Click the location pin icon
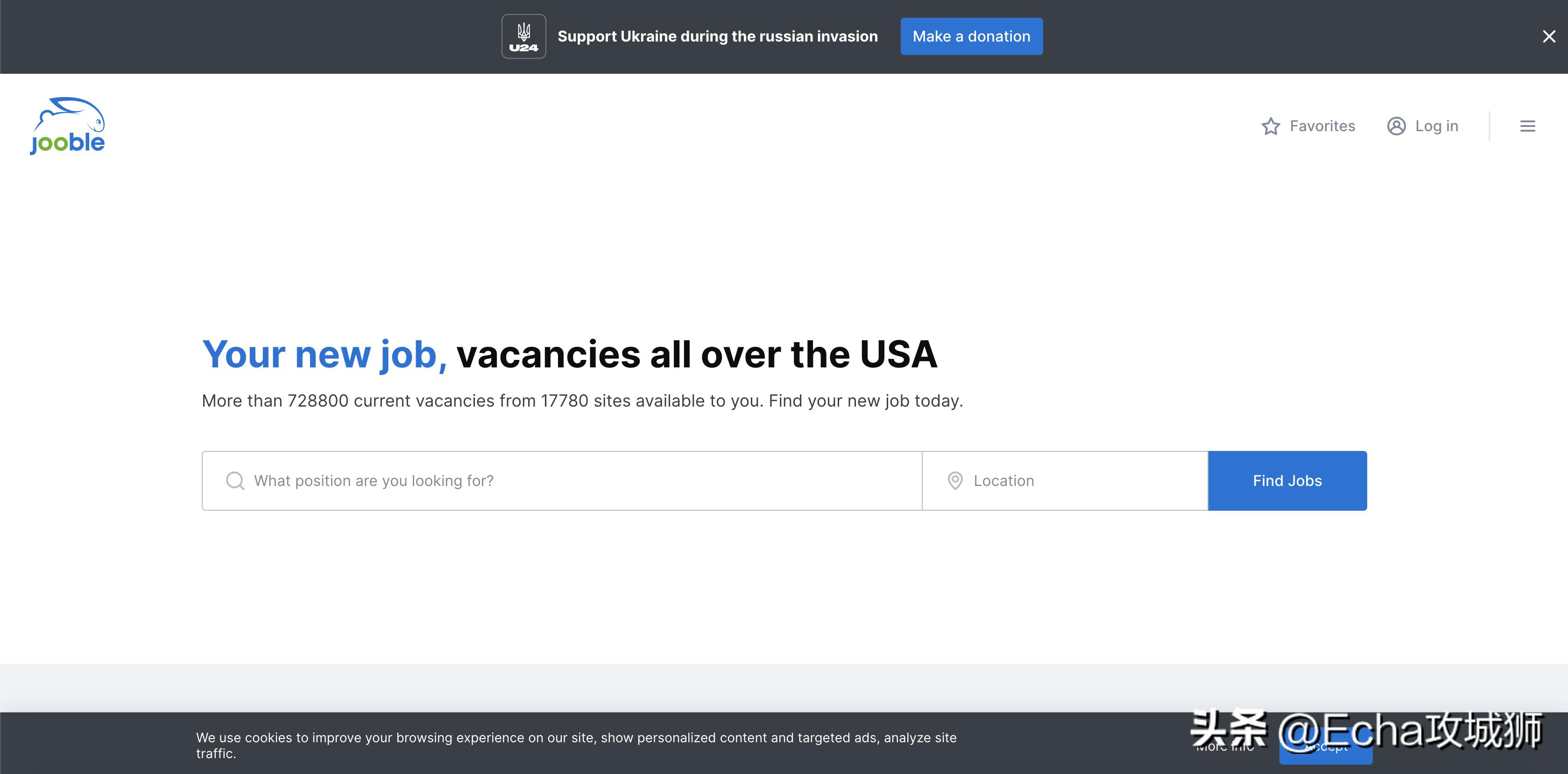 (955, 481)
